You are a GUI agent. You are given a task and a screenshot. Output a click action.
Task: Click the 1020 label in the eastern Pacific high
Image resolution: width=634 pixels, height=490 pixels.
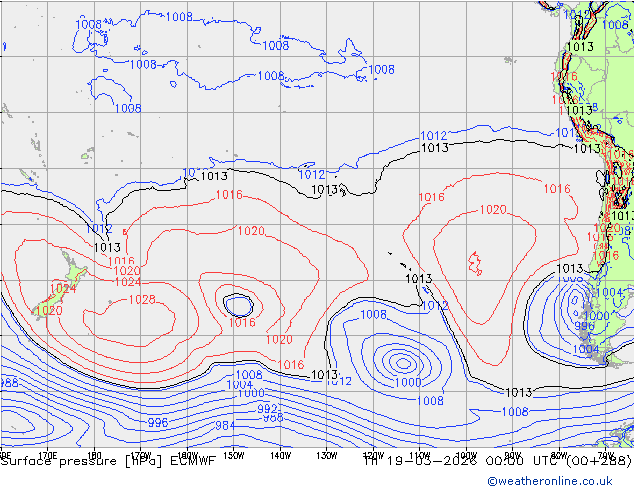(x=493, y=209)
